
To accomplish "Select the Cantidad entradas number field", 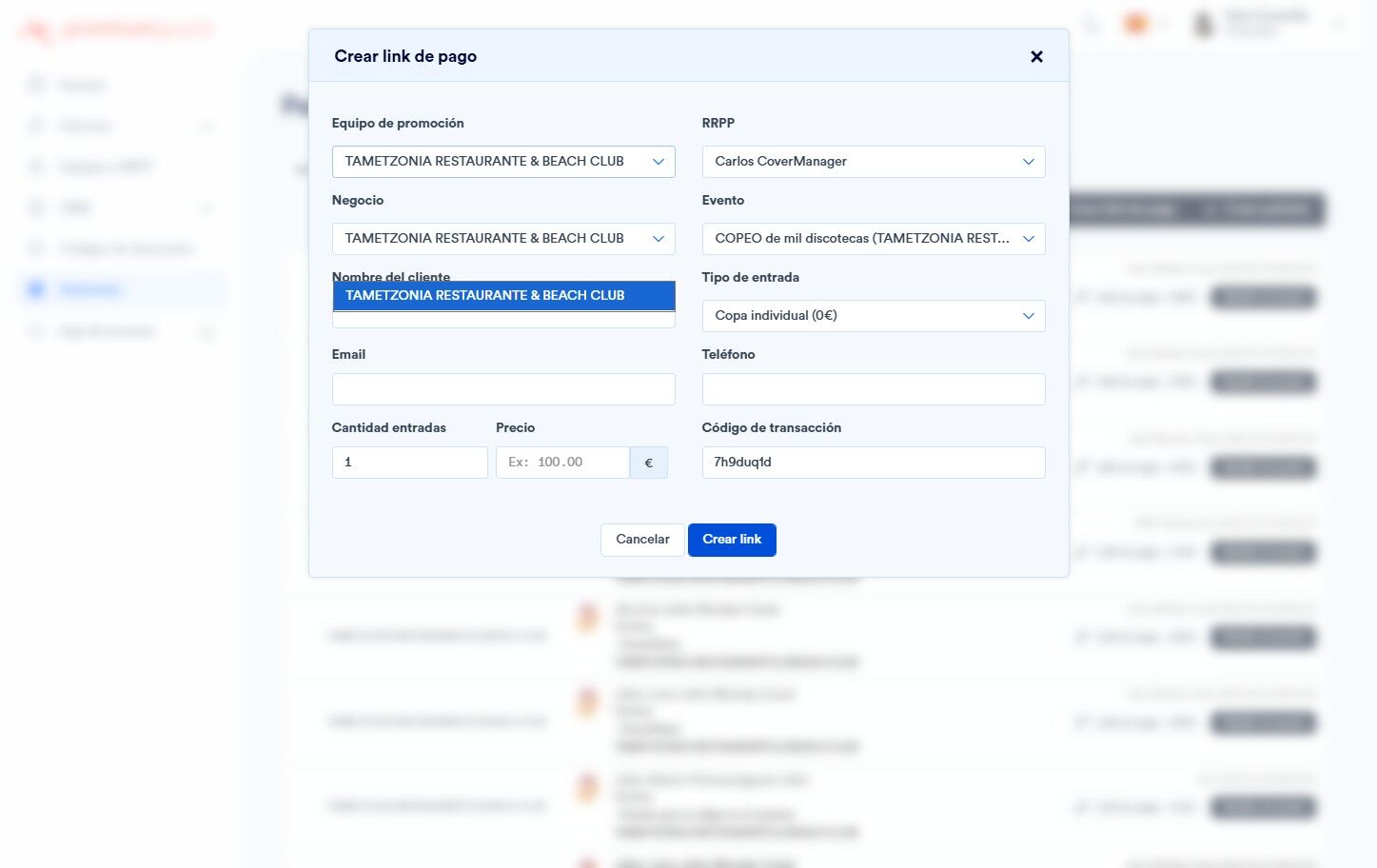I will point(409,463).
